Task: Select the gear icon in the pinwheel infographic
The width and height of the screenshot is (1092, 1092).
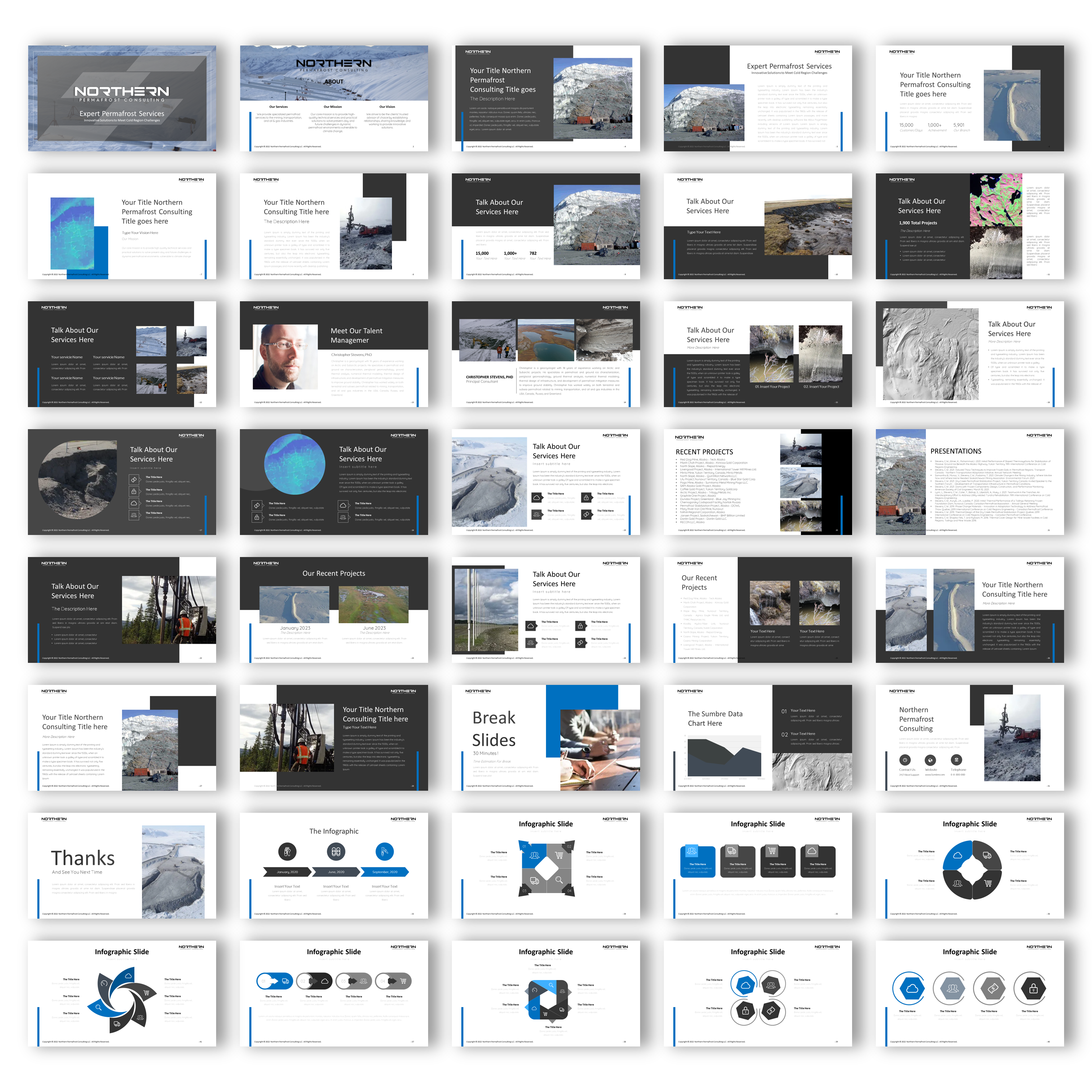Action: [104, 984]
